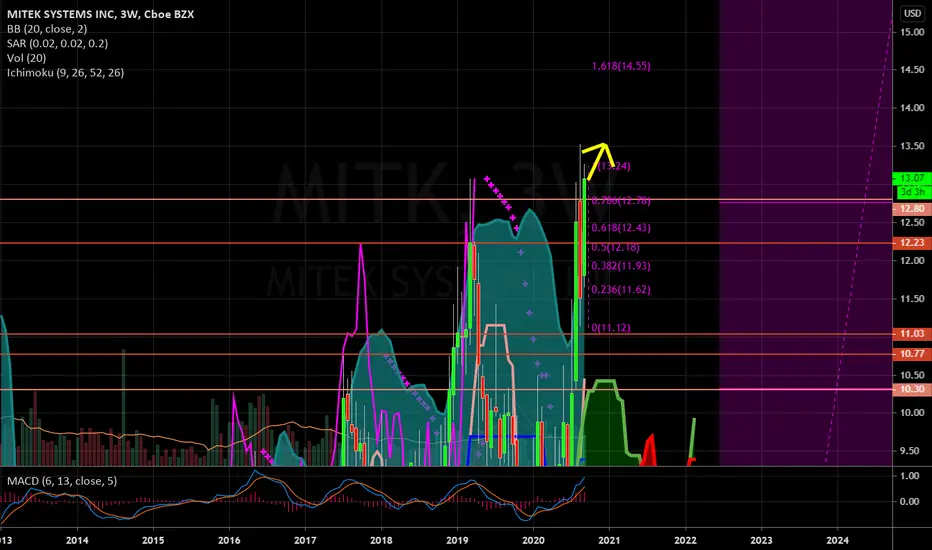This screenshot has height=550, width=932.
Task: Click the 3d 3h countdown label
Action: click(912, 191)
